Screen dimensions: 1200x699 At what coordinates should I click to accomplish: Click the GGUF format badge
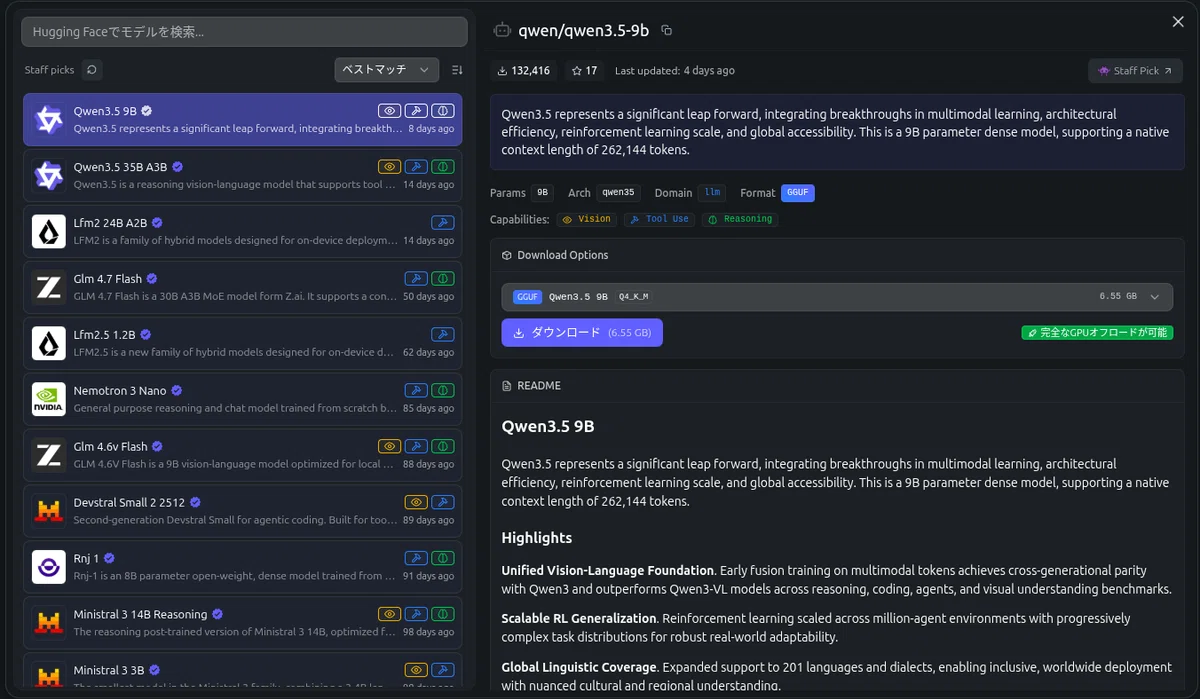pos(799,193)
